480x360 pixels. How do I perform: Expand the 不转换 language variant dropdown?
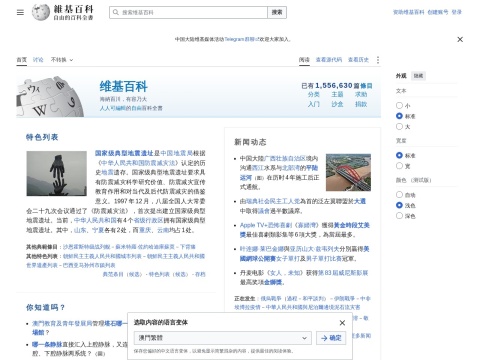coord(62,60)
